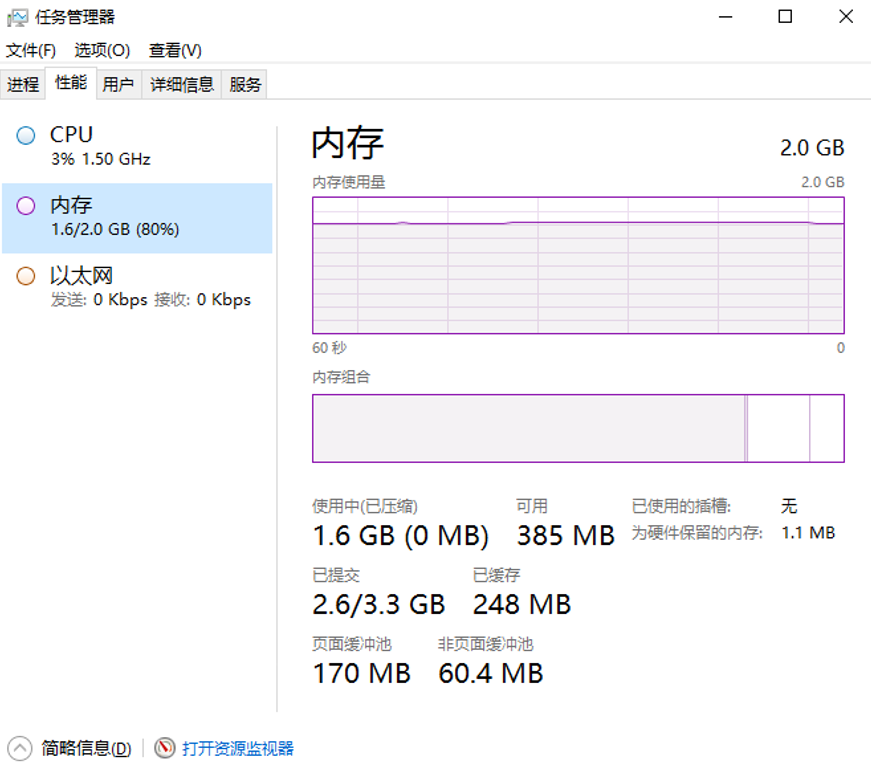Click the 内存组合 composition bar
Screen dimensions: 871x784
578,428
